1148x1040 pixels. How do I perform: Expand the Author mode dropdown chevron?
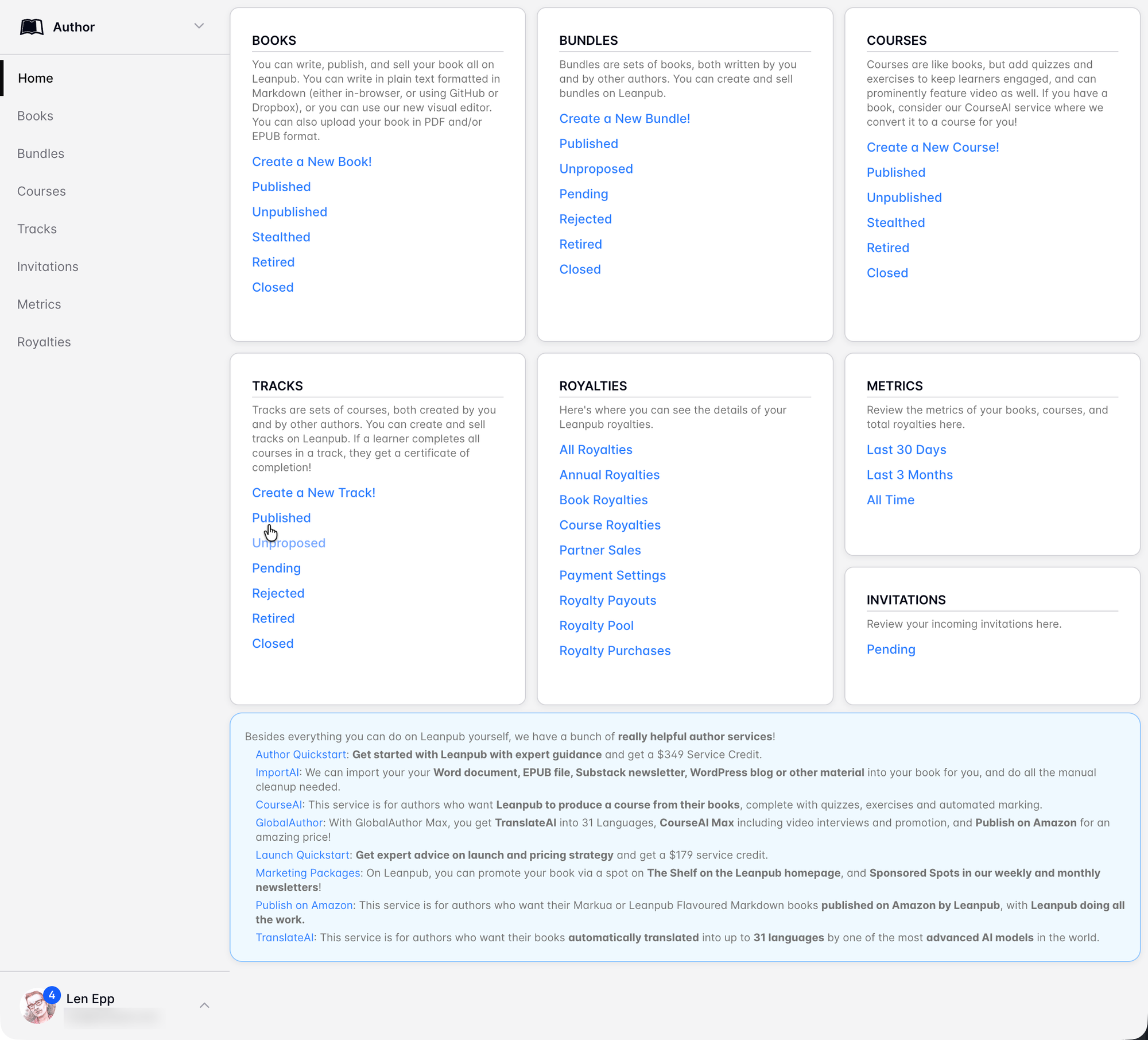pos(199,26)
